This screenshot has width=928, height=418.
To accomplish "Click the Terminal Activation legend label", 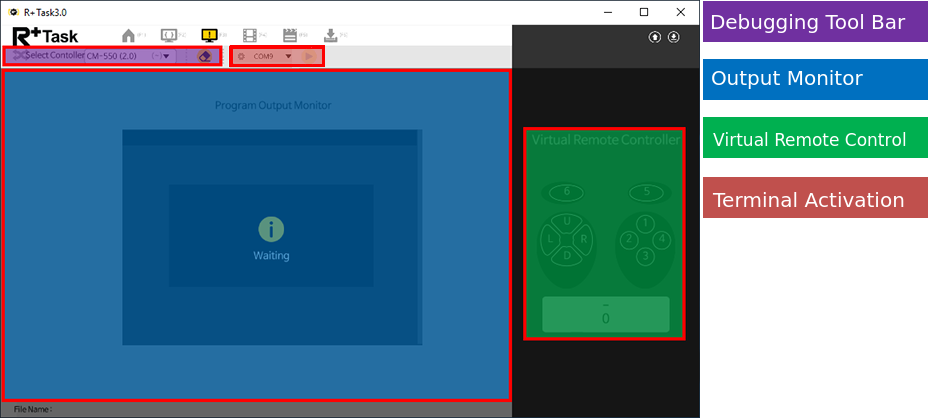I will (x=815, y=197).
